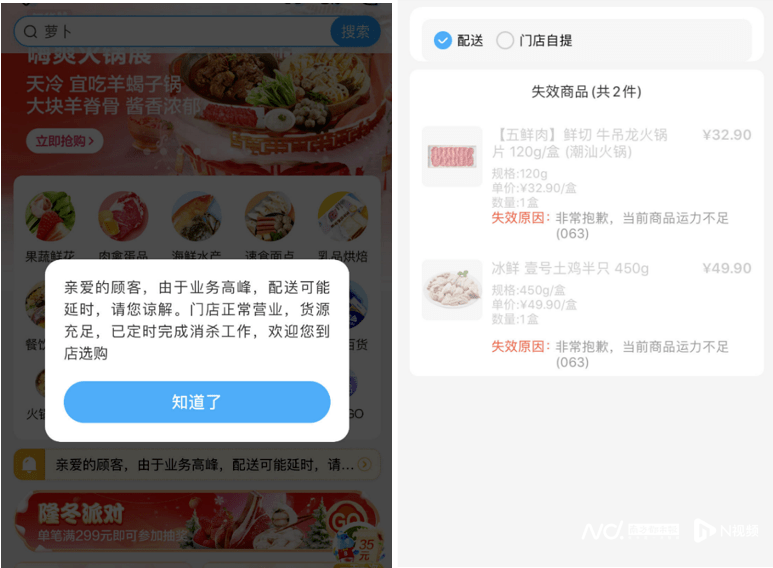Tap the 隆冬派对 promotional banner
Screen dimensions: 773x568
click(x=197, y=521)
